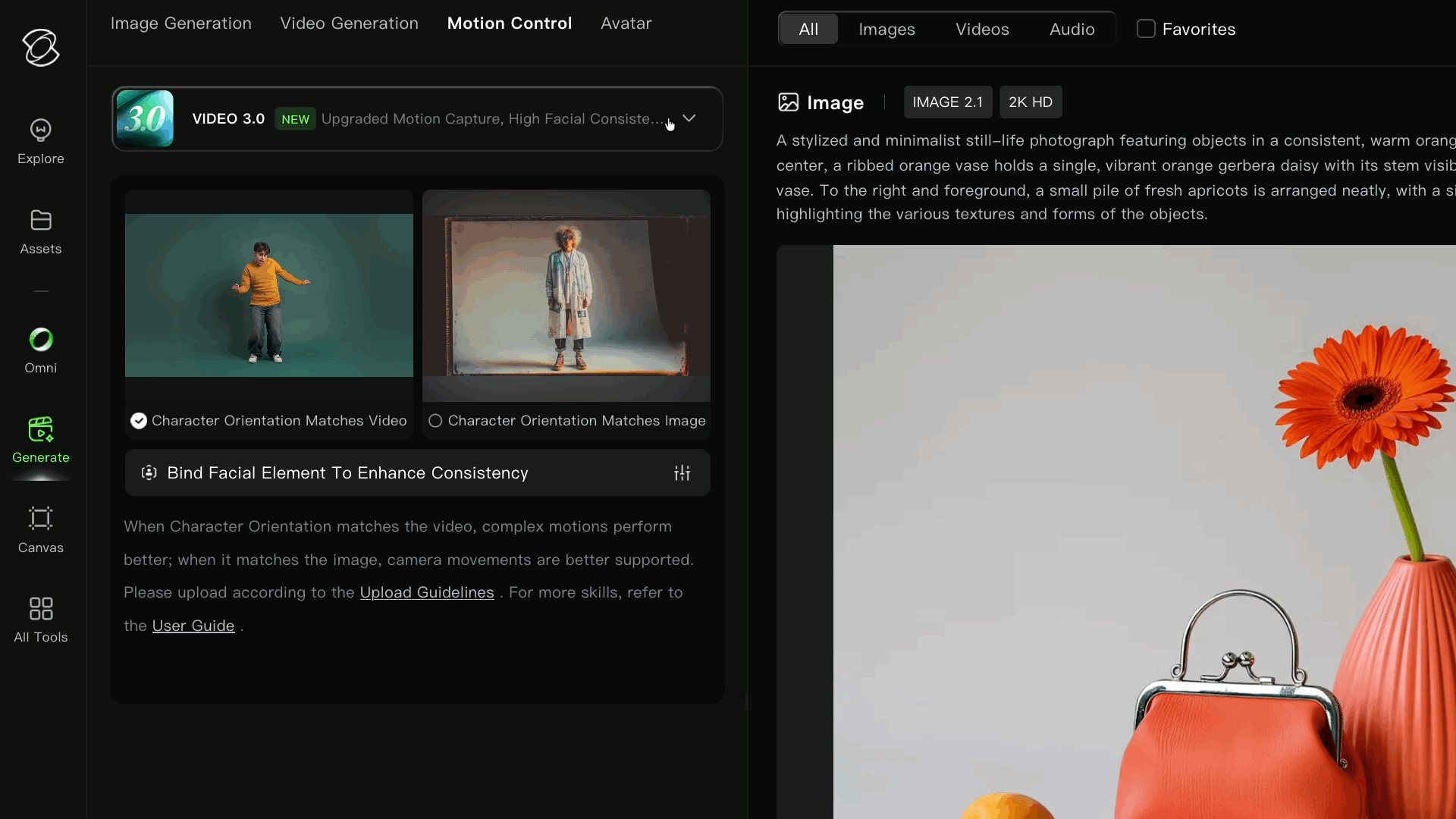Image resolution: width=1456 pixels, height=819 pixels.
Task: Switch to the Videos media filter
Action: click(982, 30)
